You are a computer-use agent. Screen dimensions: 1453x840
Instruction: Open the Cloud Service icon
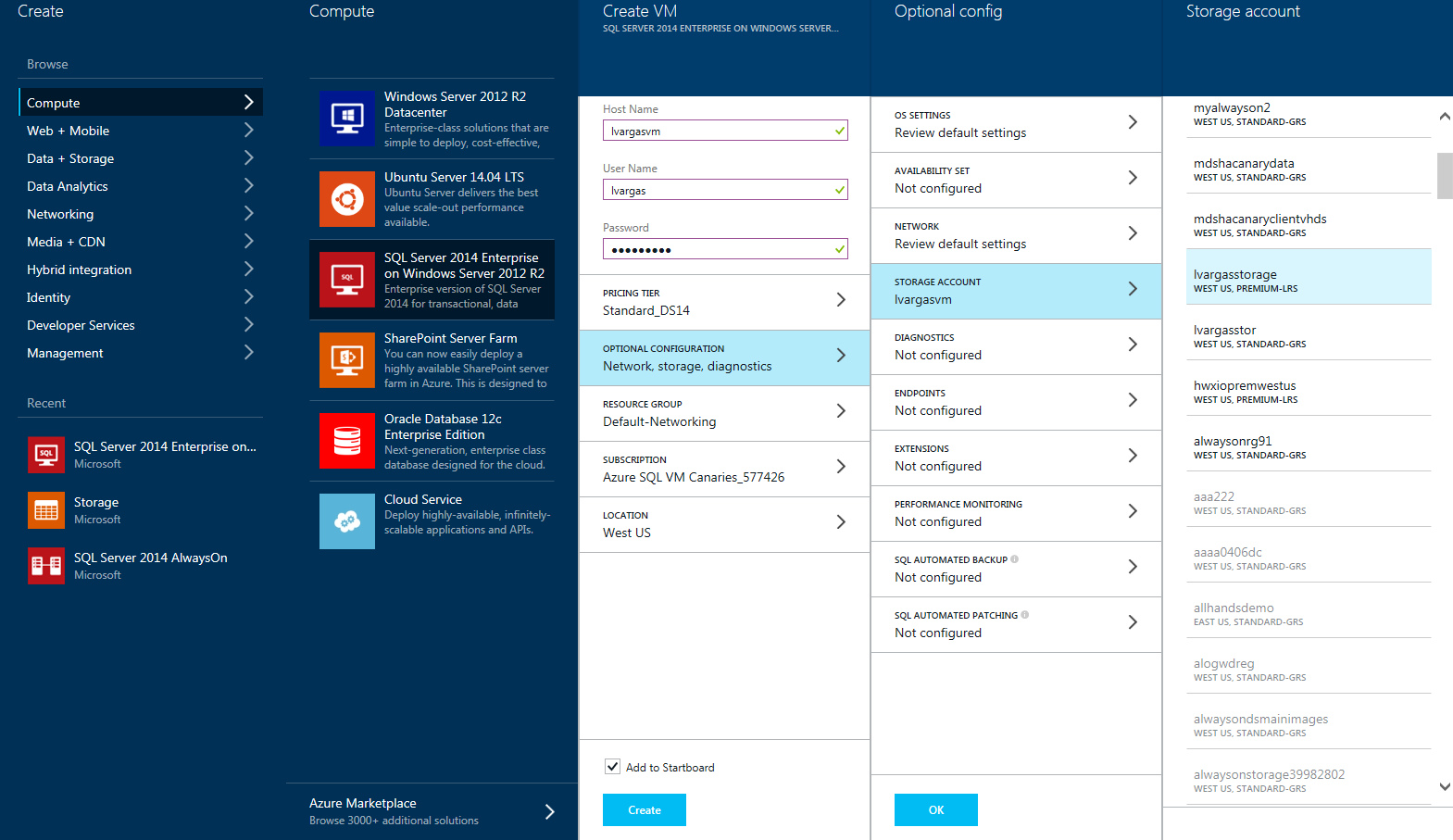346,521
